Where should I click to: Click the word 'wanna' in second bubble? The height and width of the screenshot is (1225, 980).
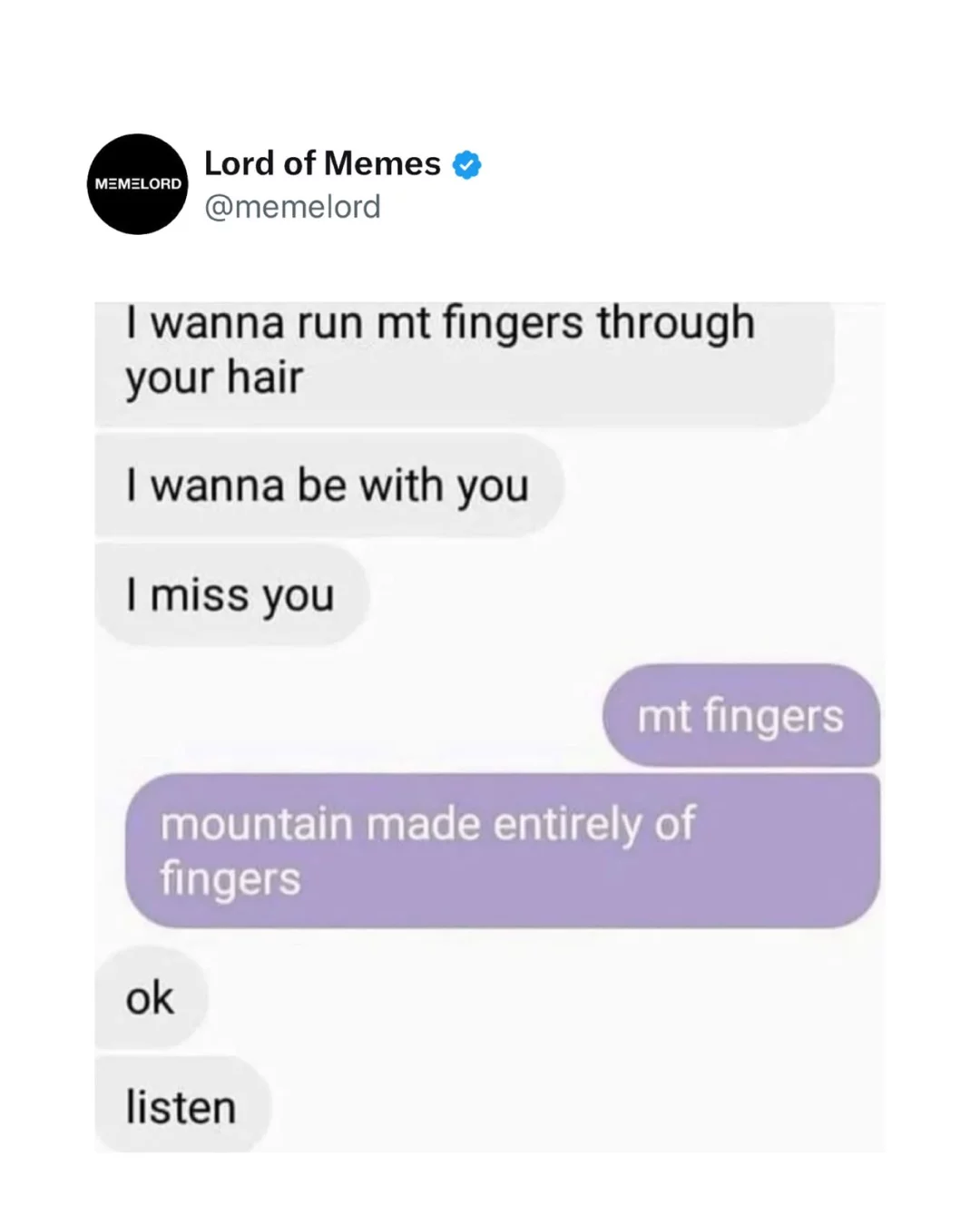(218, 486)
